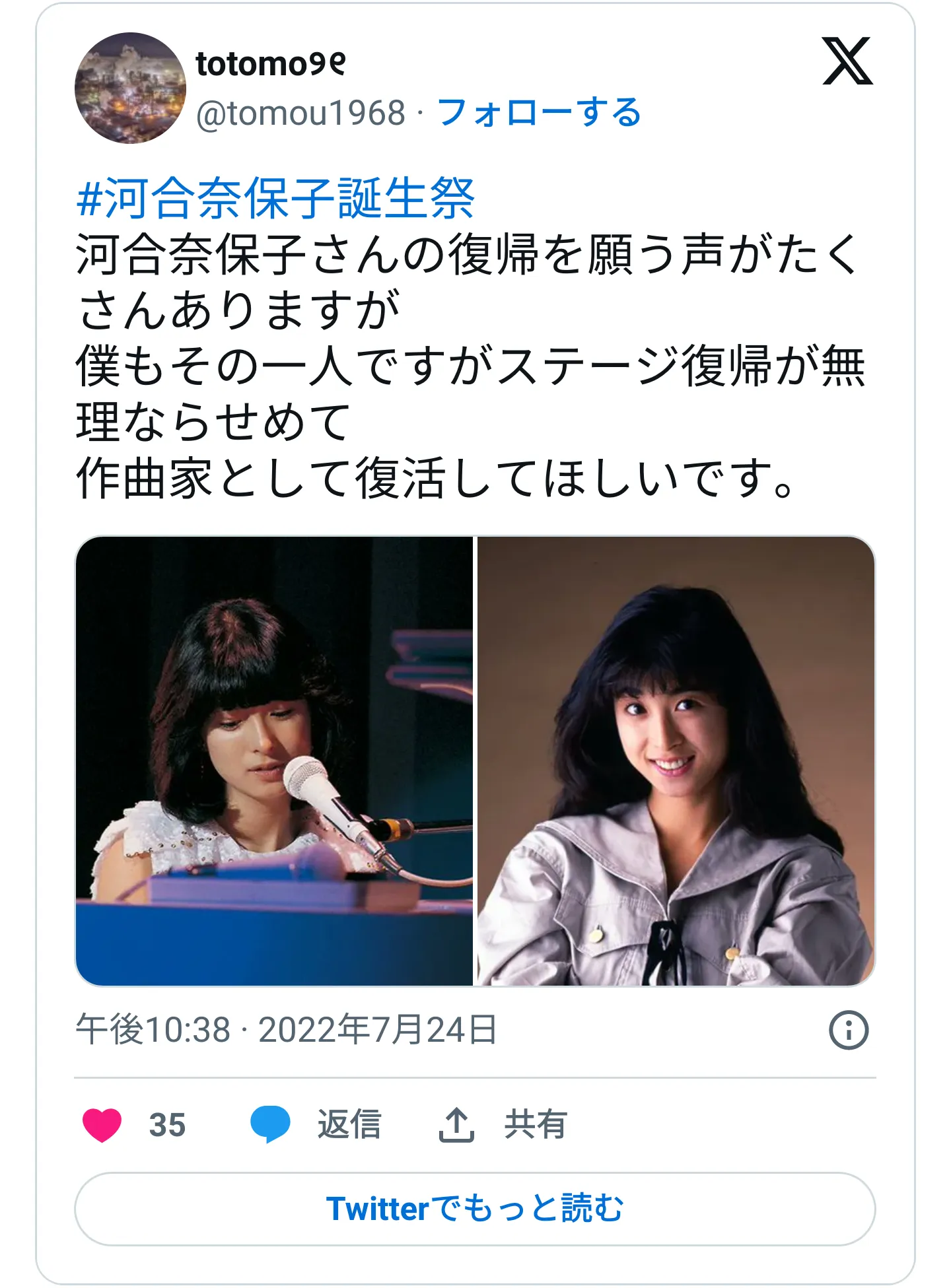Viewport: 951px width, 1288px height.
Task: Open the left photo of singer at microphone
Action: click(x=274, y=761)
